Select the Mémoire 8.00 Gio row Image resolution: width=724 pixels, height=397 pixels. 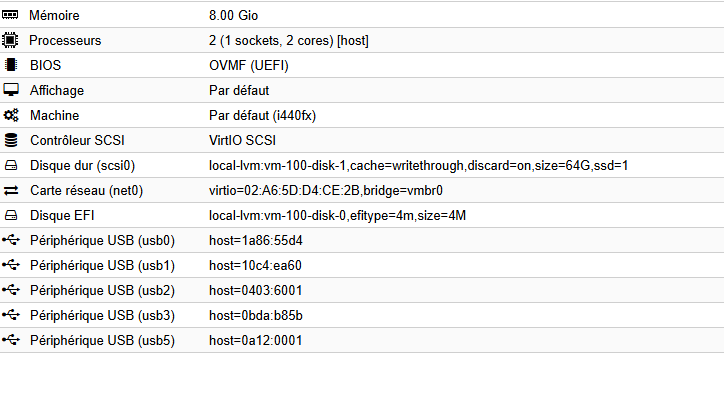point(362,15)
